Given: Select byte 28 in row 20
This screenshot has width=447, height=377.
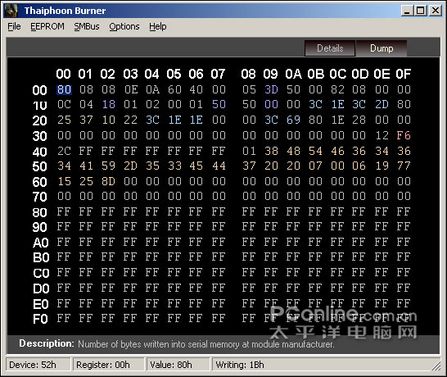Looking at the screenshot, I should click(x=359, y=120).
